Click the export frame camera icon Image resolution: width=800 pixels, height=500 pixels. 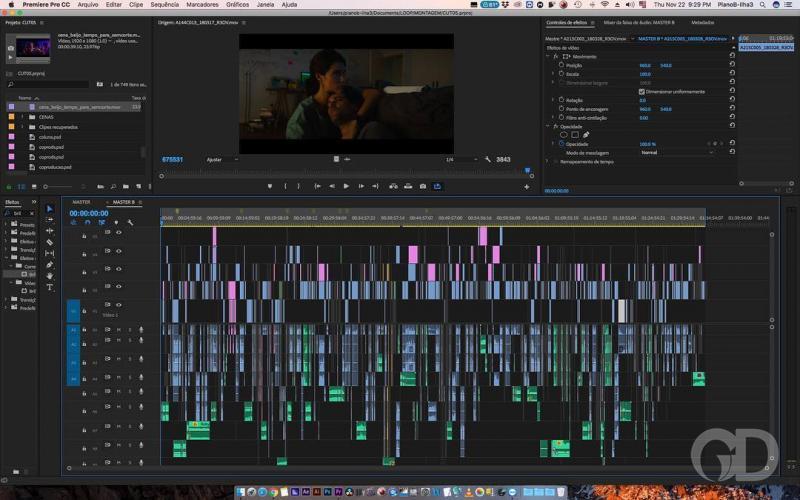pyautogui.click(x=423, y=186)
